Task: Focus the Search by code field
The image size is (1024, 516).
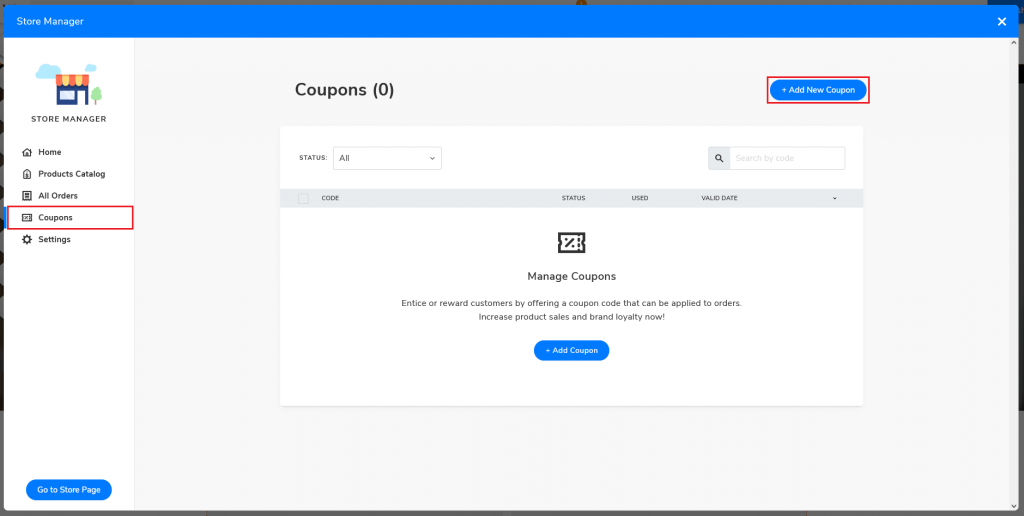Action: (787, 158)
